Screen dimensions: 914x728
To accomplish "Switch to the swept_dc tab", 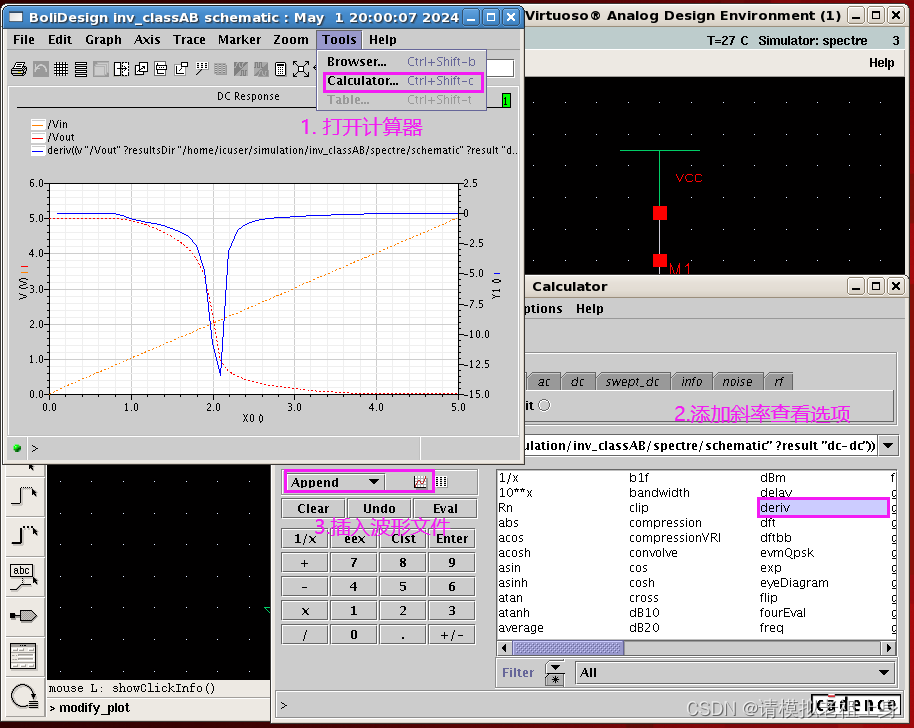I will (633, 381).
